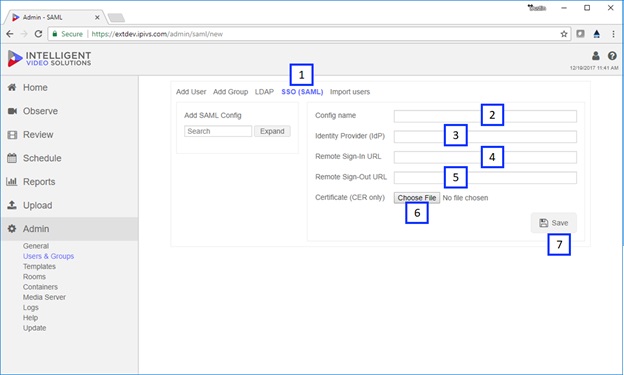
Task: Save the SAML configuration
Action: [554, 223]
